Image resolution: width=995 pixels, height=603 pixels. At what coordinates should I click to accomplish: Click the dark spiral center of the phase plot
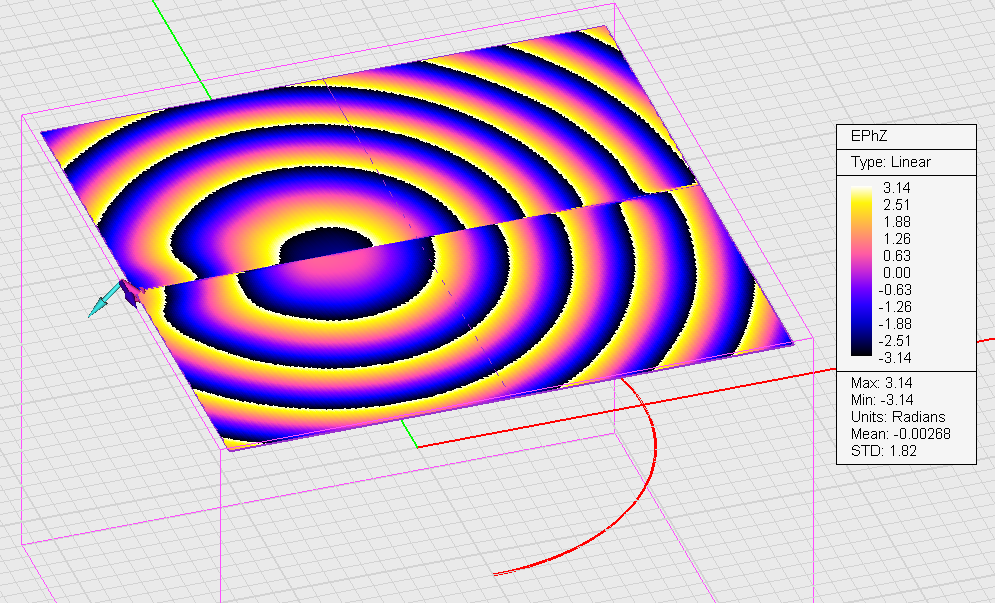point(322,249)
